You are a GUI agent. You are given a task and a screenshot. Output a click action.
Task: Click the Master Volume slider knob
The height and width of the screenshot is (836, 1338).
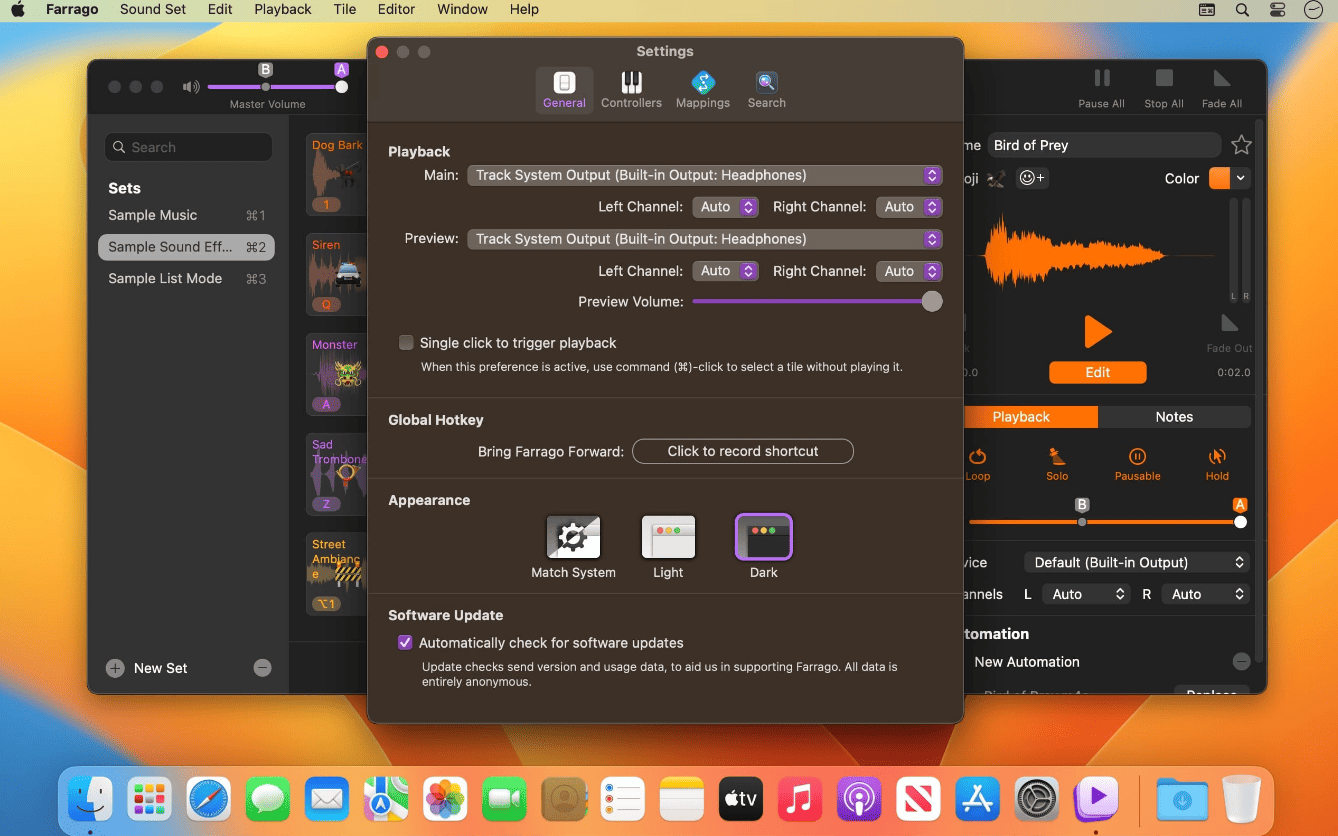342,87
